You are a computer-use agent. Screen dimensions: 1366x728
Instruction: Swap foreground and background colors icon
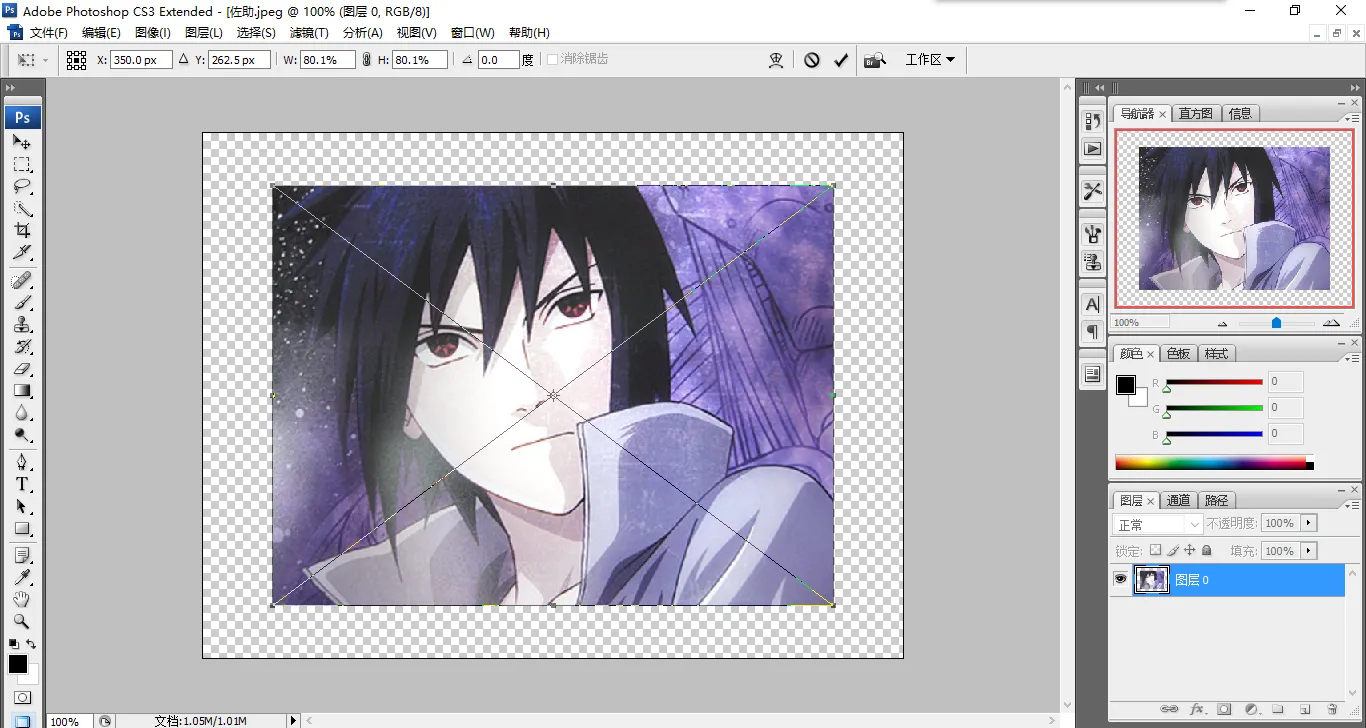coord(31,644)
